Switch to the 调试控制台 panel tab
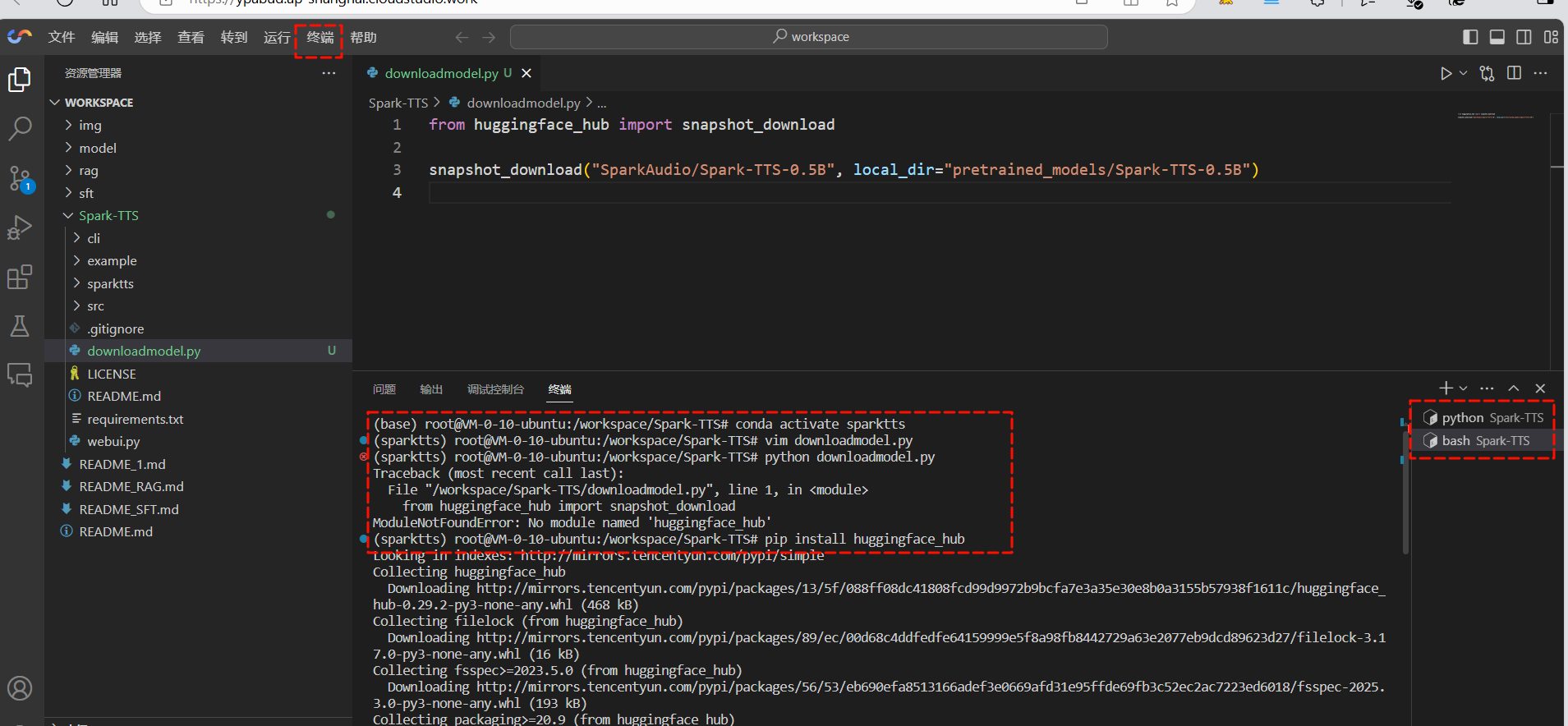Viewport: 1568px width, 726px height. (495, 389)
